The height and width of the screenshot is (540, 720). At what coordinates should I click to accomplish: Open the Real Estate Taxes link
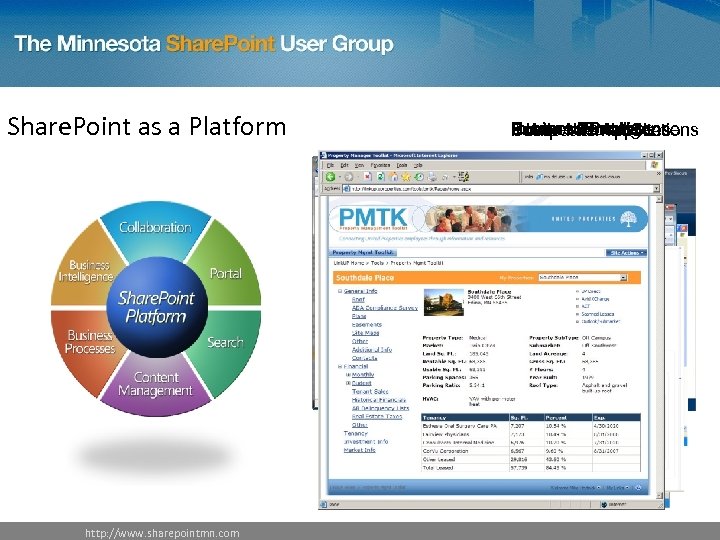pos(377,416)
